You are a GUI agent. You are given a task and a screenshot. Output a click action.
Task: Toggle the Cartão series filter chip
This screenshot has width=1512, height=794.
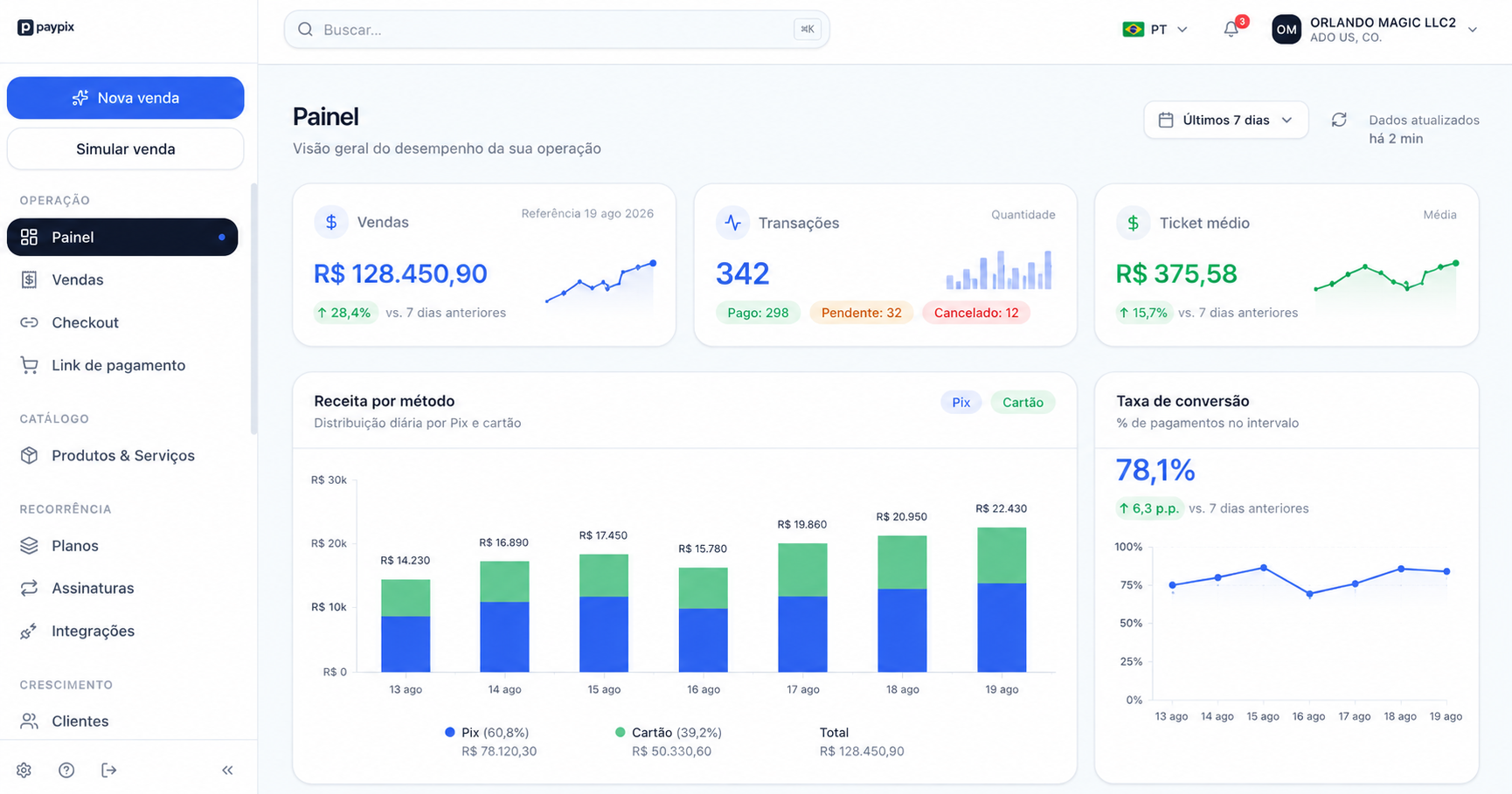1023,402
